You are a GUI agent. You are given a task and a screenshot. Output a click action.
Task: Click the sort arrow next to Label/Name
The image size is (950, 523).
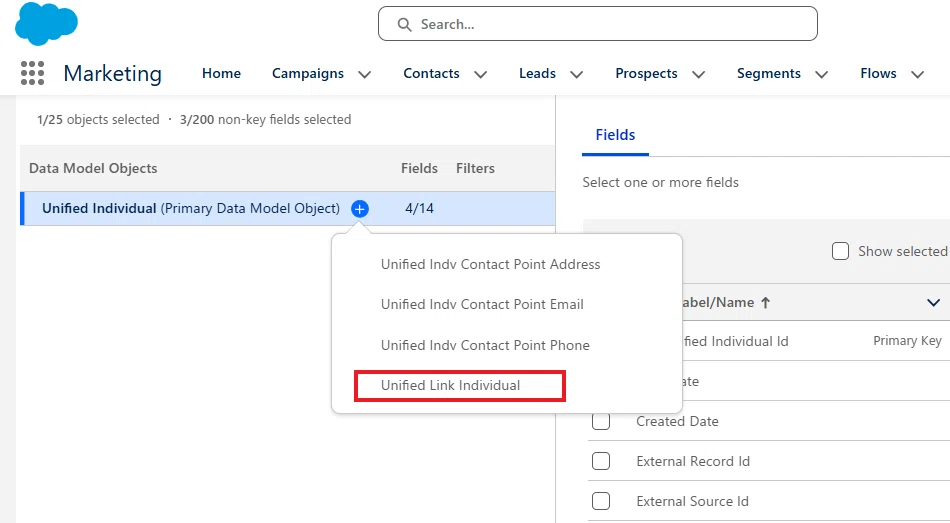[766, 302]
